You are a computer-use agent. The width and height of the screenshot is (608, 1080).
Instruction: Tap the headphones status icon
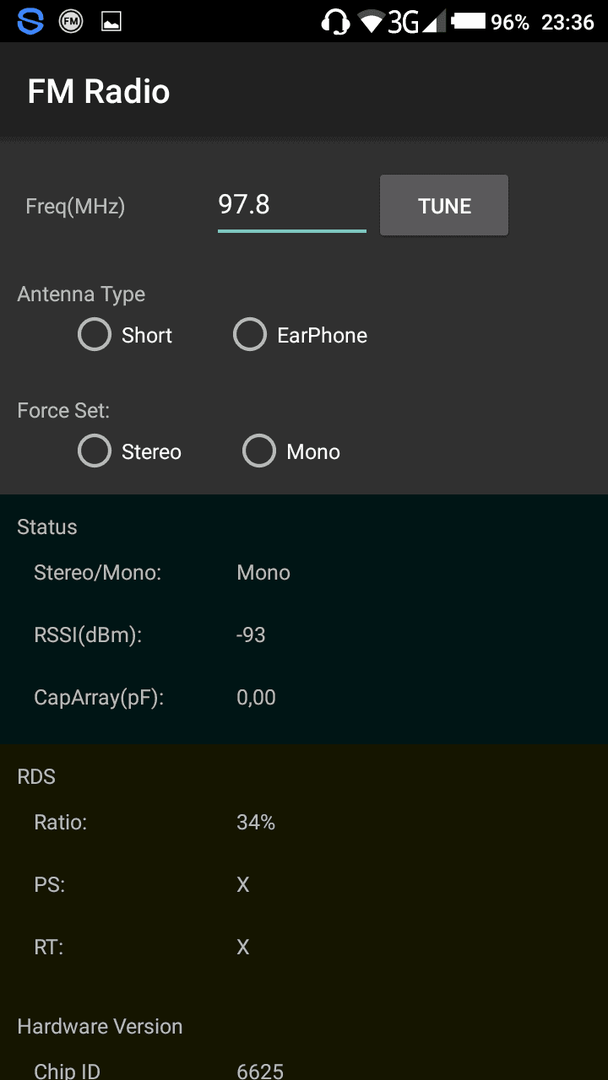pyautogui.click(x=335, y=21)
